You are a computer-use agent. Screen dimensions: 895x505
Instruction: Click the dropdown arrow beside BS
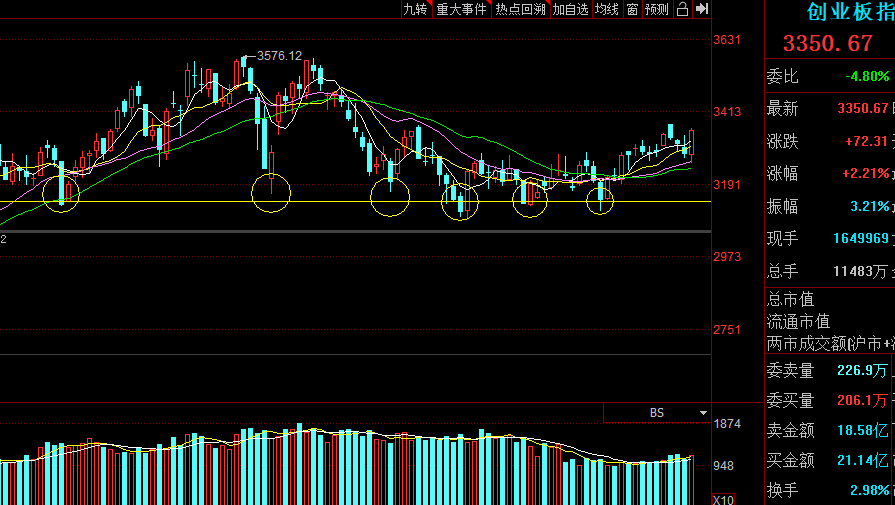click(x=703, y=412)
